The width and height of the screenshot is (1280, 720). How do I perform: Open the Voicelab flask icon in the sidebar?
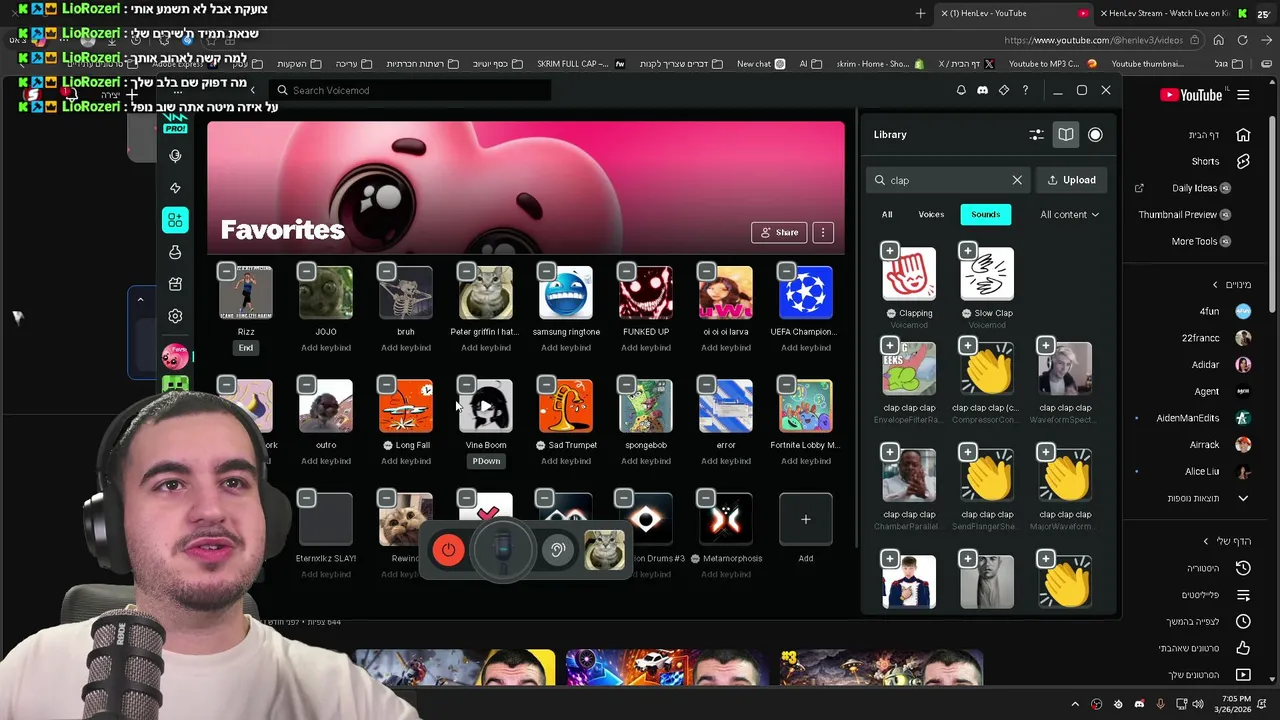point(175,252)
